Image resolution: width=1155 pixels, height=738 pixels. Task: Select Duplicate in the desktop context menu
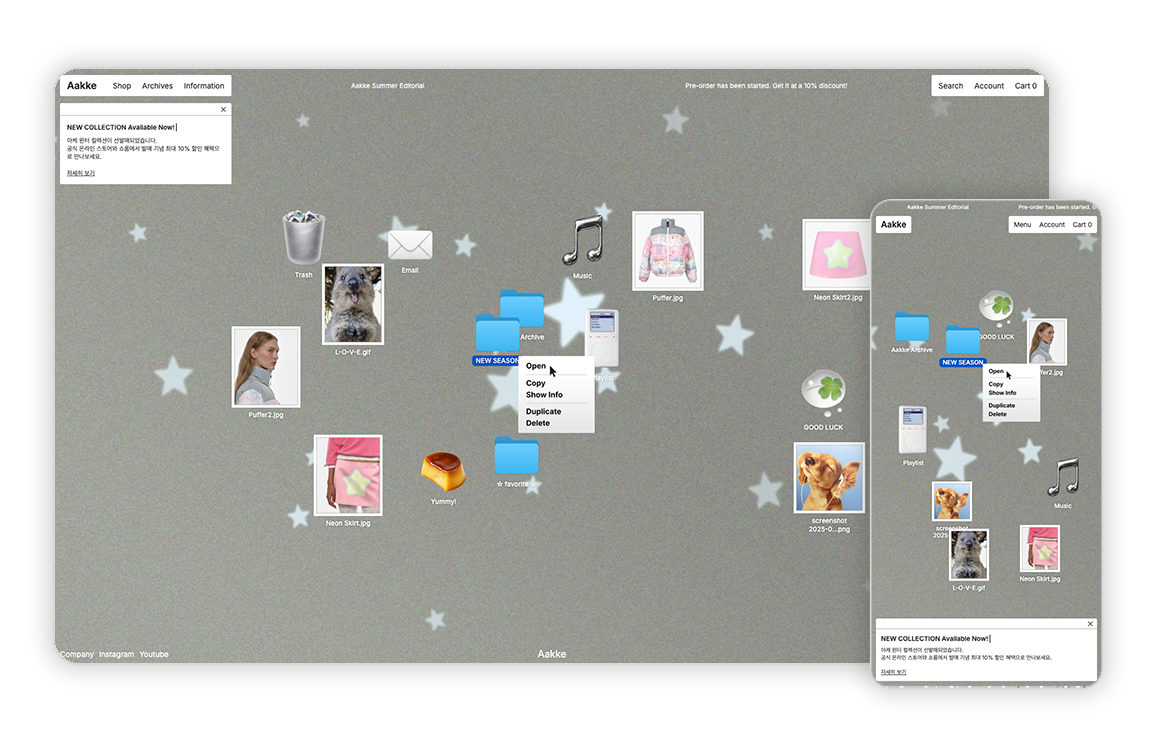543,411
